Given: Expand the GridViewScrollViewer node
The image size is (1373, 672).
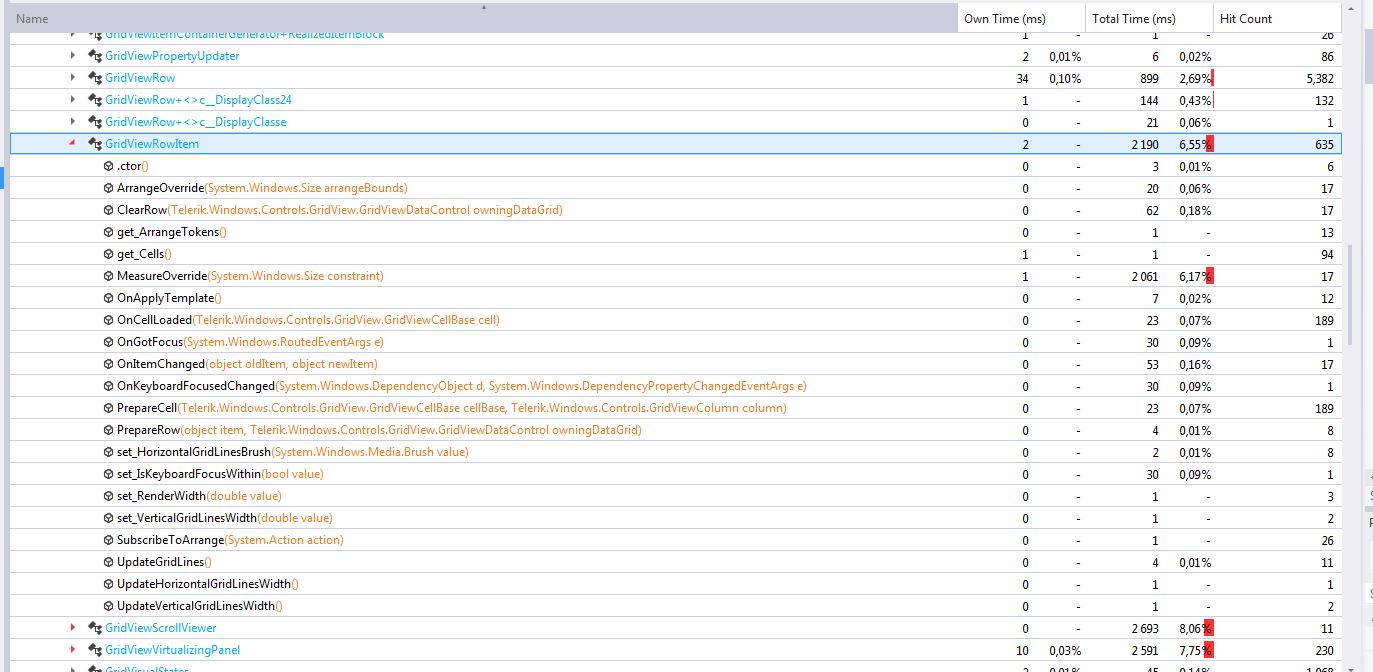Looking at the screenshot, I should pyautogui.click(x=73, y=628).
